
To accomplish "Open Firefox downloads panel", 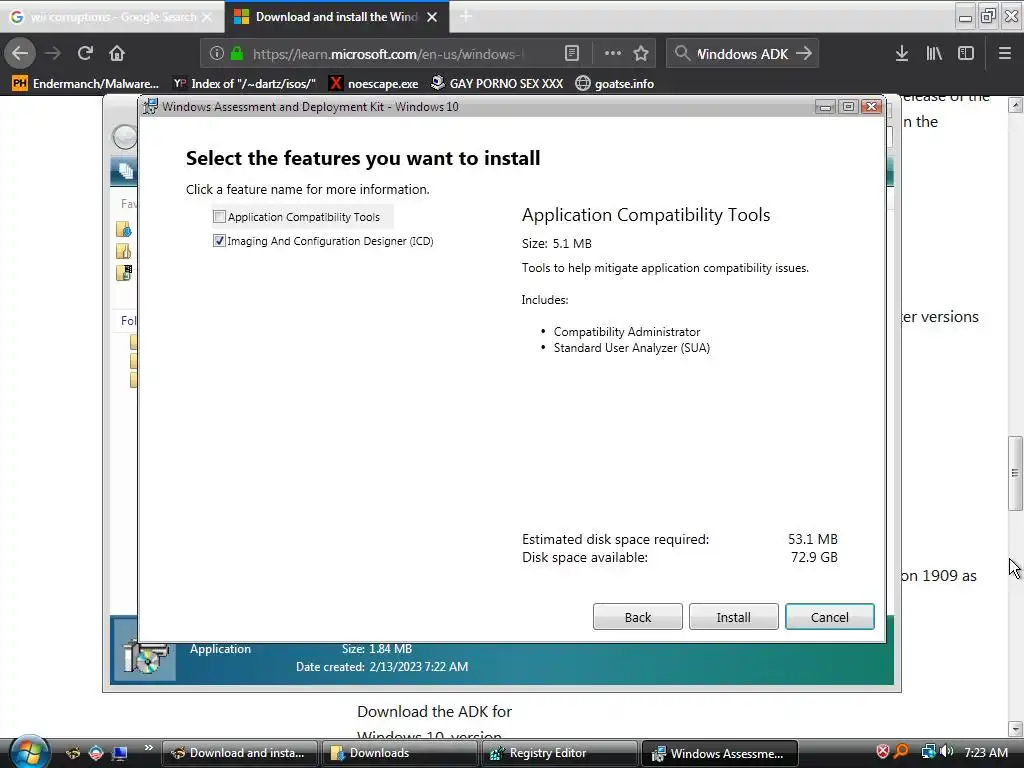I will [x=902, y=54].
